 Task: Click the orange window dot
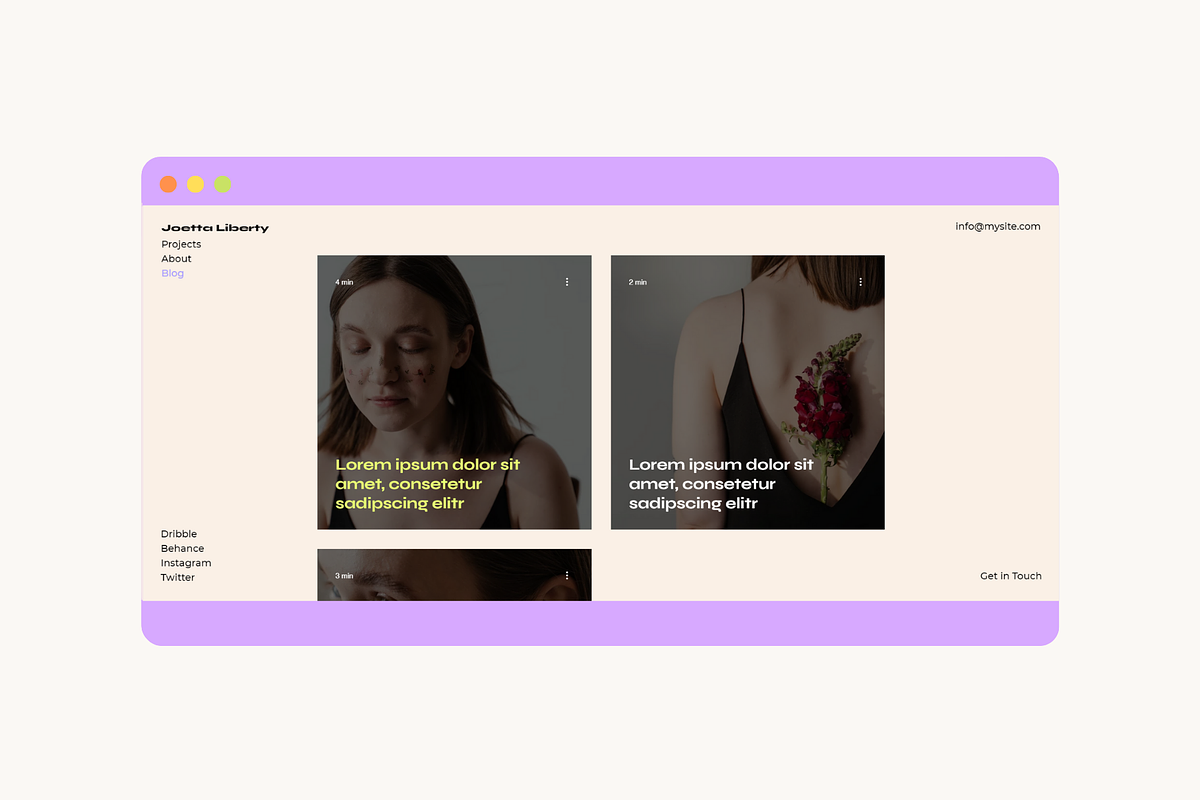tap(168, 184)
